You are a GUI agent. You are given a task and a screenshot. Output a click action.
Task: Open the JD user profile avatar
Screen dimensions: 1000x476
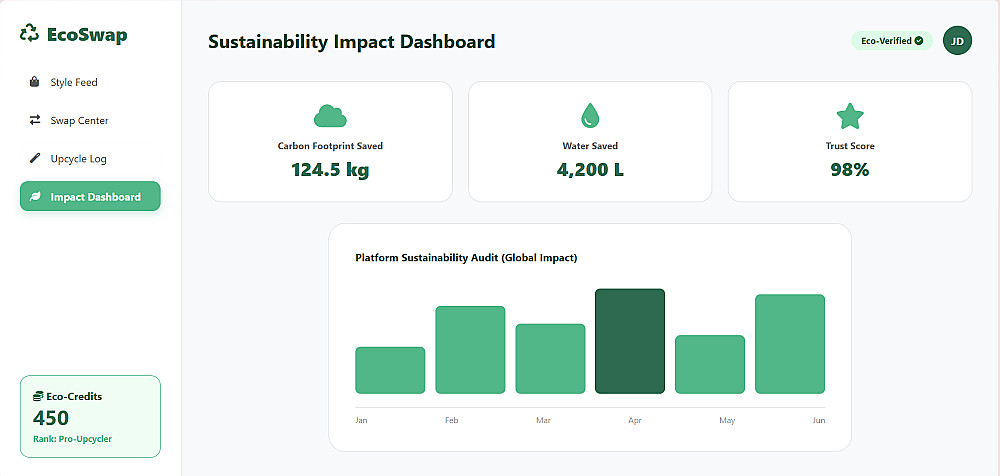[957, 41]
